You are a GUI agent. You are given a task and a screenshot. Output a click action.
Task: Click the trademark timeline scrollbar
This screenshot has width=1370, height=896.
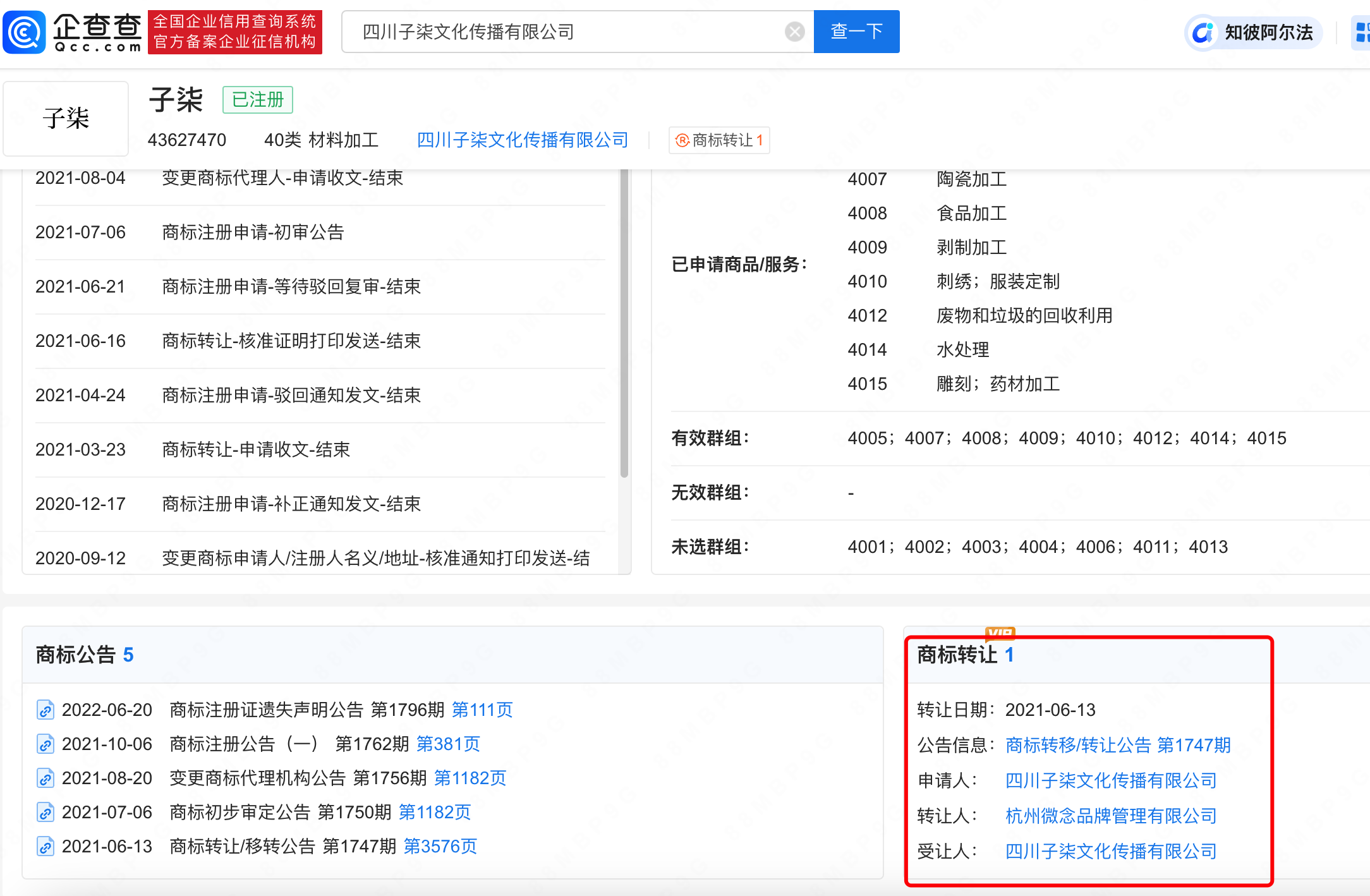tap(624, 322)
